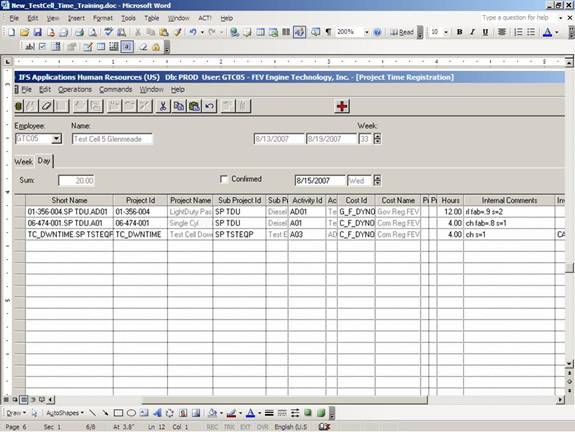Viewport: 575px width, 432px height.
Task: Toggle Center alignment
Action: [502, 32]
